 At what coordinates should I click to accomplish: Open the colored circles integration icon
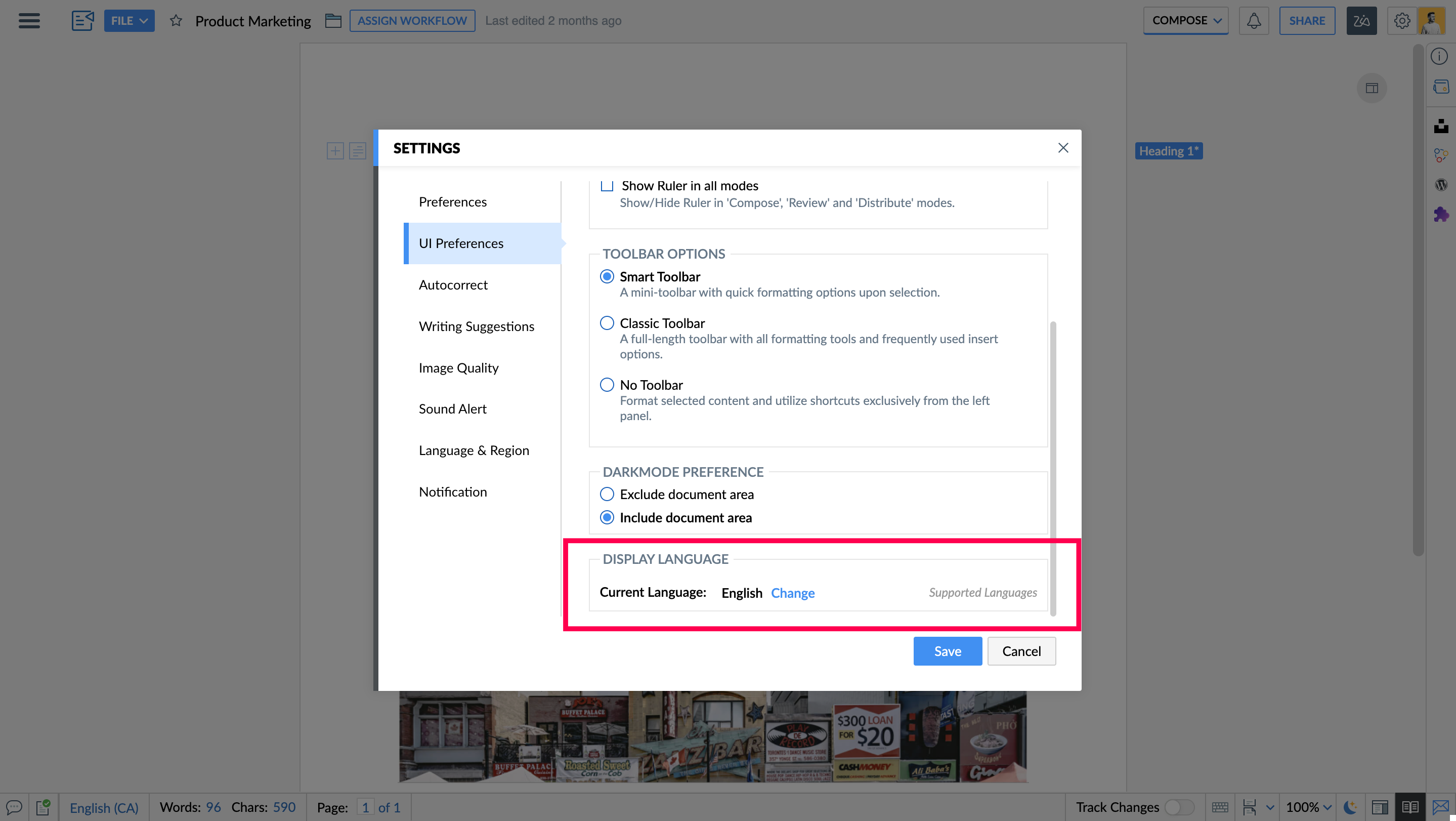point(1441,155)
